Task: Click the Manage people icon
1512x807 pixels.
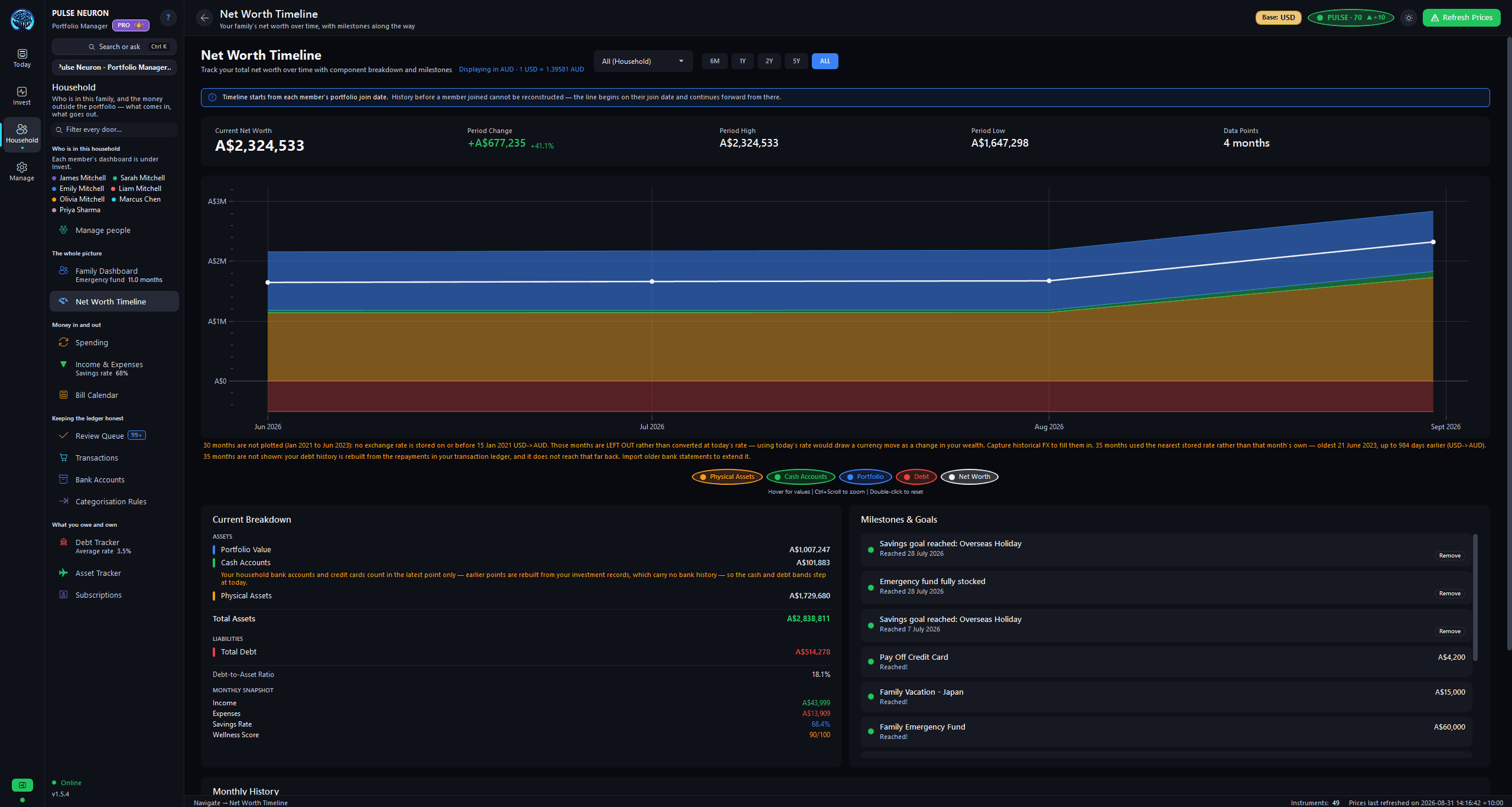Action: 63,230
